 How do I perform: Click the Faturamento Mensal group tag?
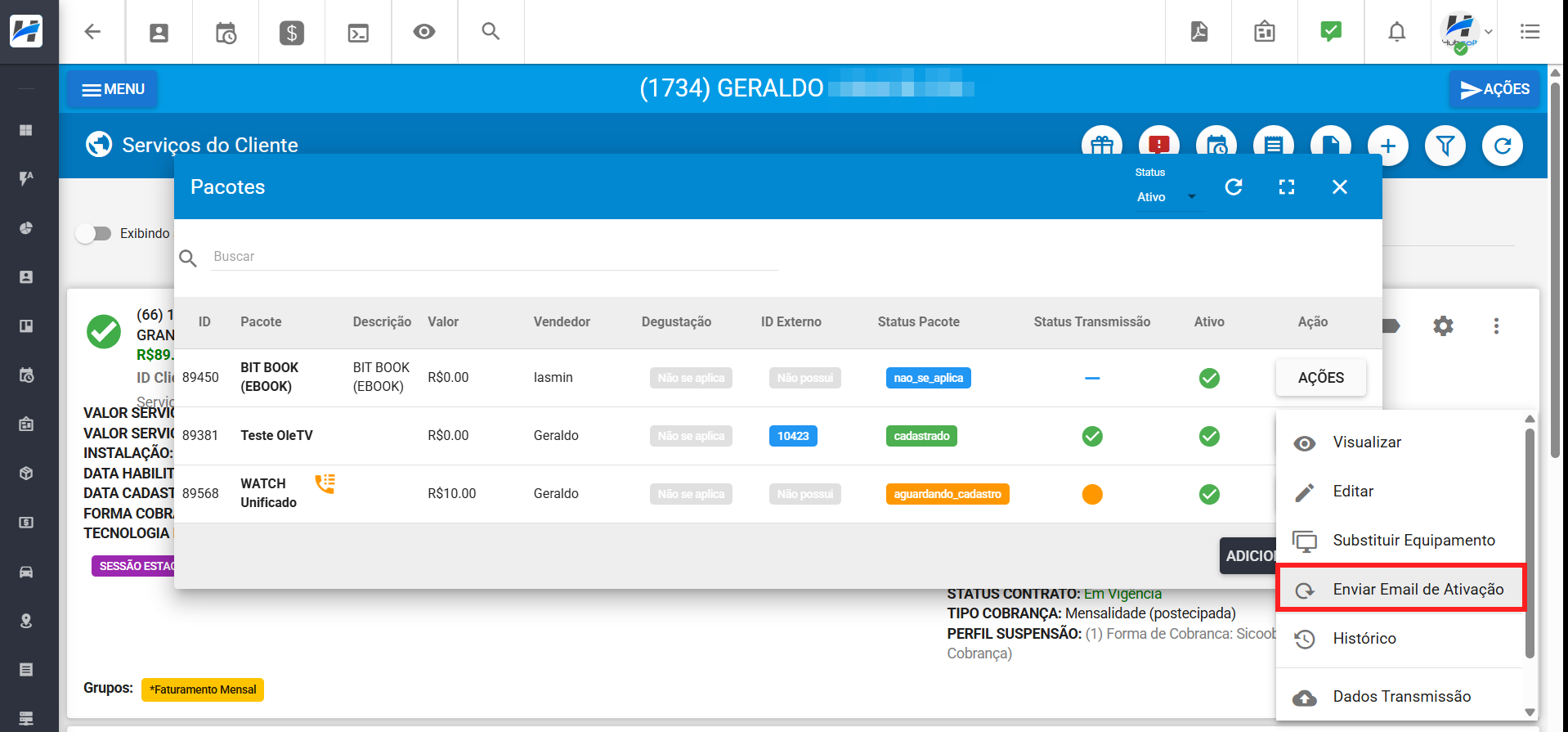click(x=203, y=689)
